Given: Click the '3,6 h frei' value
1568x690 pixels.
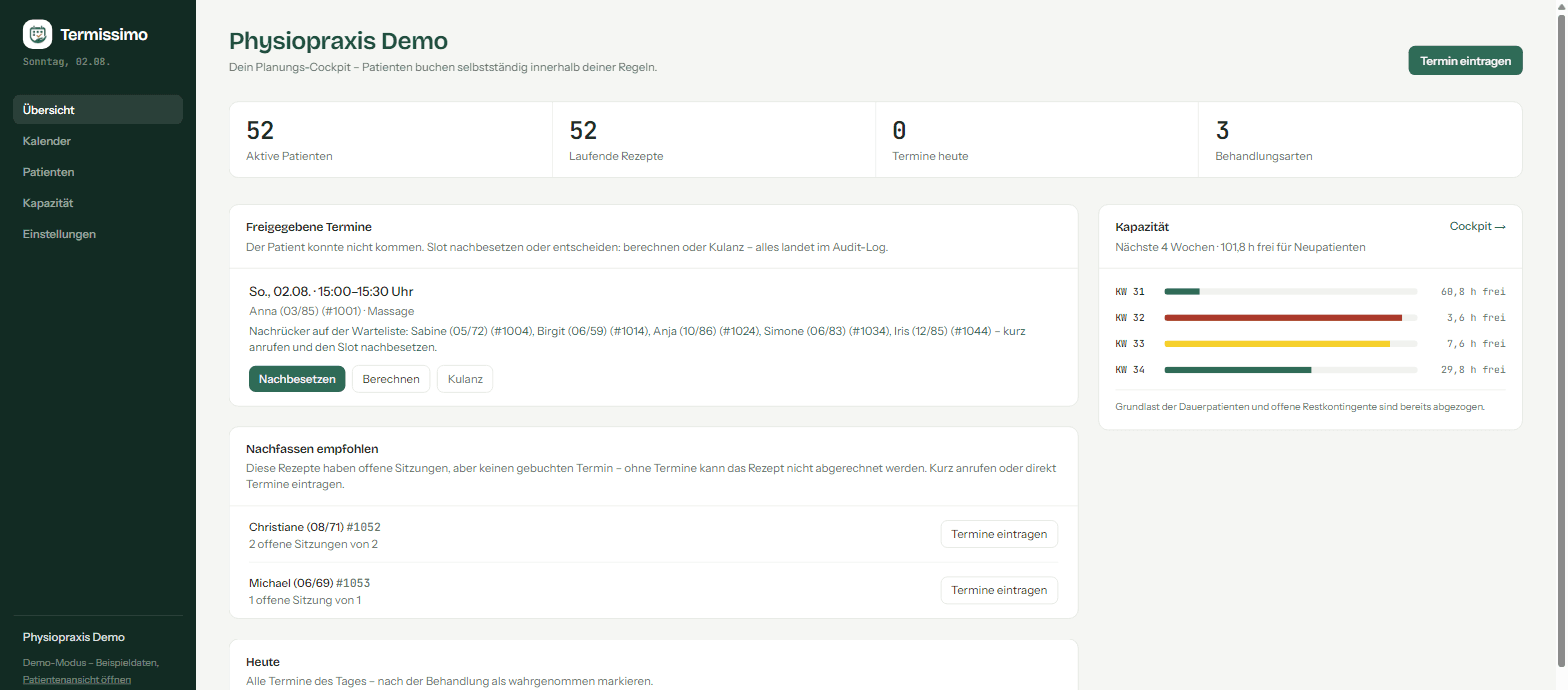Looking at the screenshot, I should click(1477, 318).
